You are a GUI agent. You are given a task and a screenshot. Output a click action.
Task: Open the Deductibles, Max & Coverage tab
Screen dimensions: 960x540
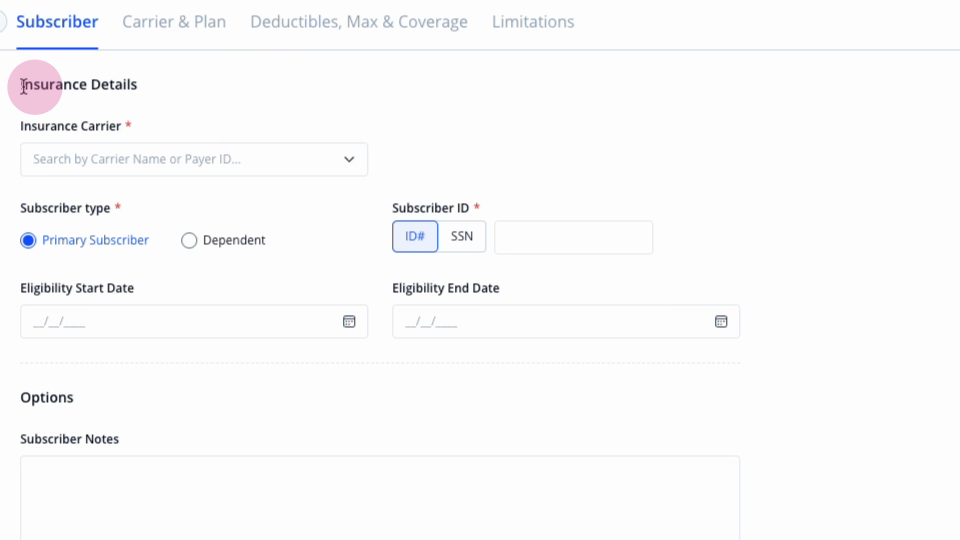pyautogui.click(x=359, y=21)
